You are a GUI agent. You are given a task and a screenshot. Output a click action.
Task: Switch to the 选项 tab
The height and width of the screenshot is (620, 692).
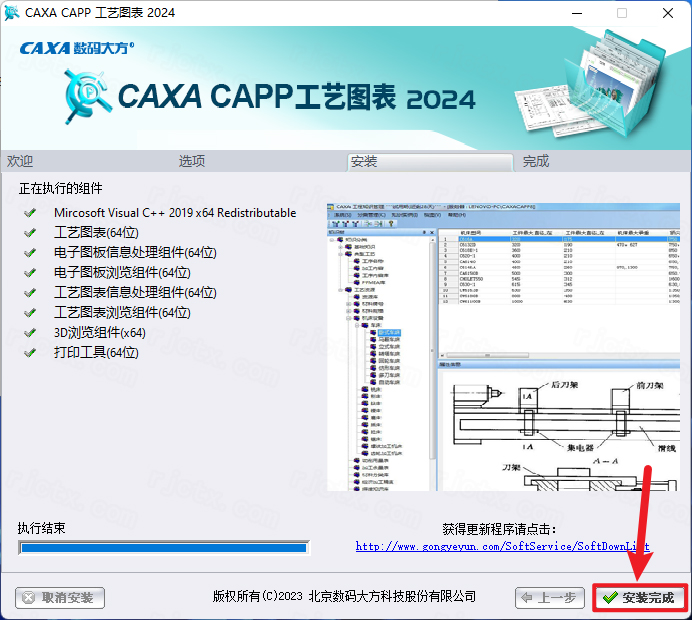tap(192, 161)
